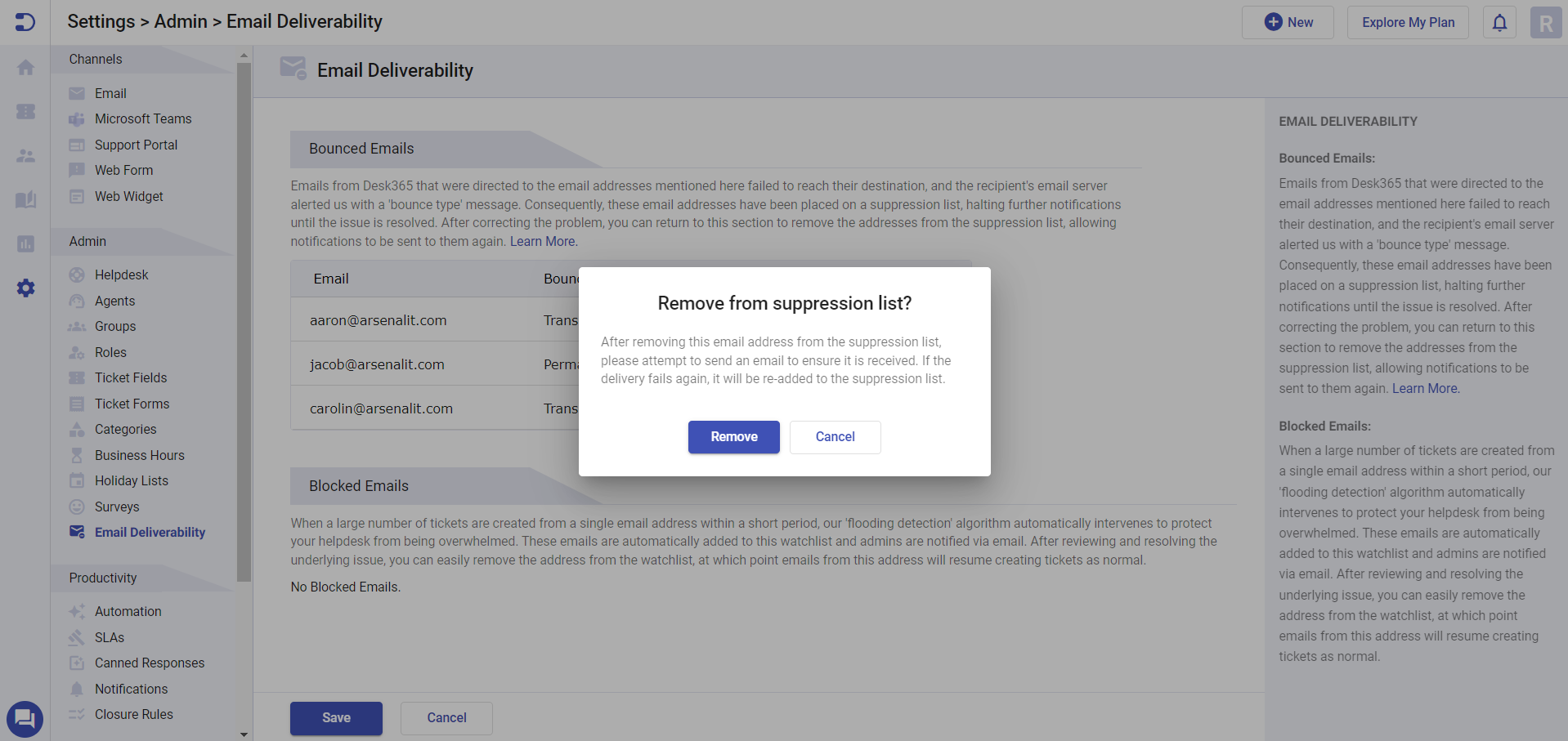Click the notifications bell icon
This screenshot has width=1568, height=741.
coord(1499,23)
